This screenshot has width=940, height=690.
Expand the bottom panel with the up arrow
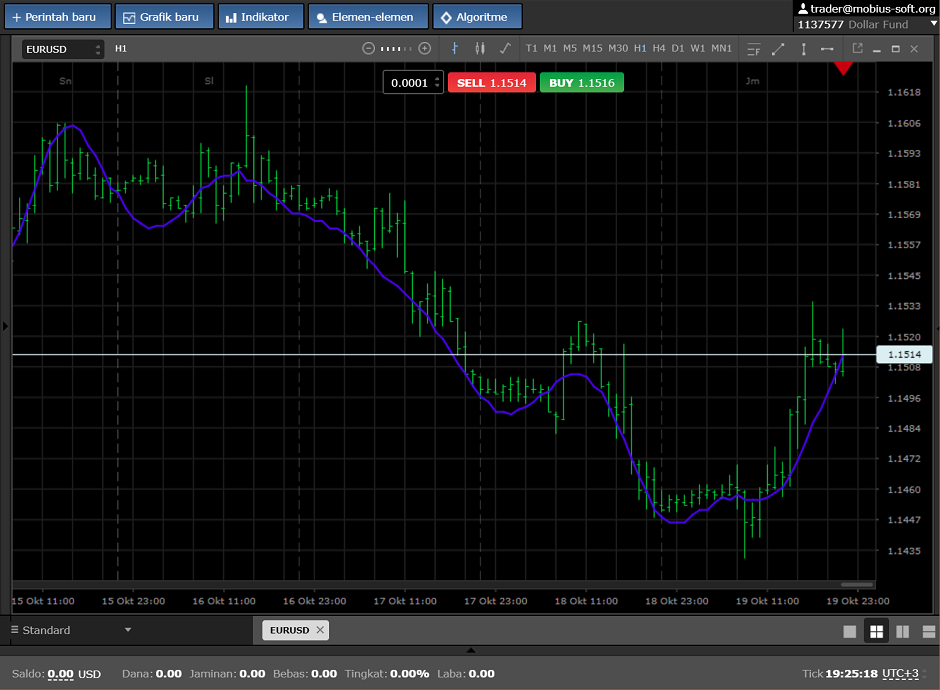coord(471,650)
